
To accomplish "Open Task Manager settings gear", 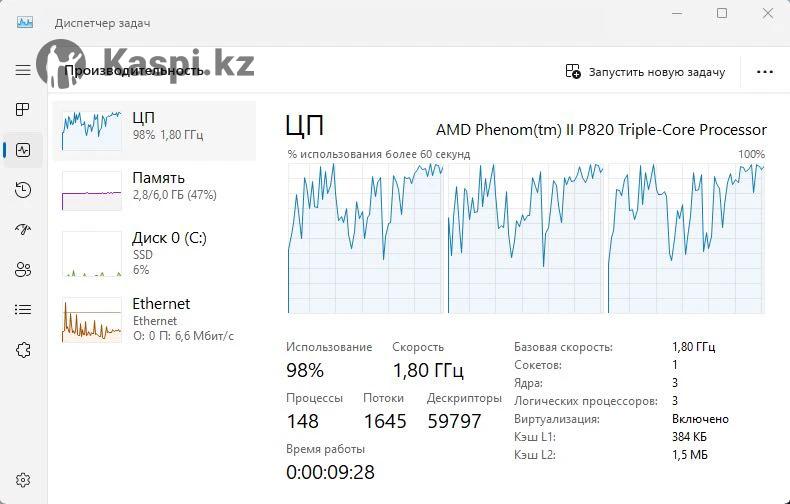I will (23, 481).
